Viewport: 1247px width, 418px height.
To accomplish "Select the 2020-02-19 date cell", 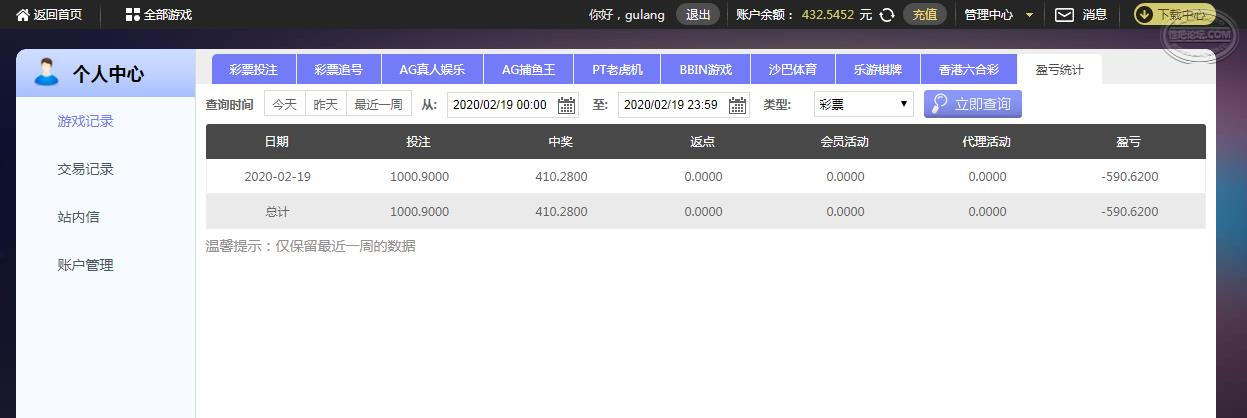I will pos(277,177).
